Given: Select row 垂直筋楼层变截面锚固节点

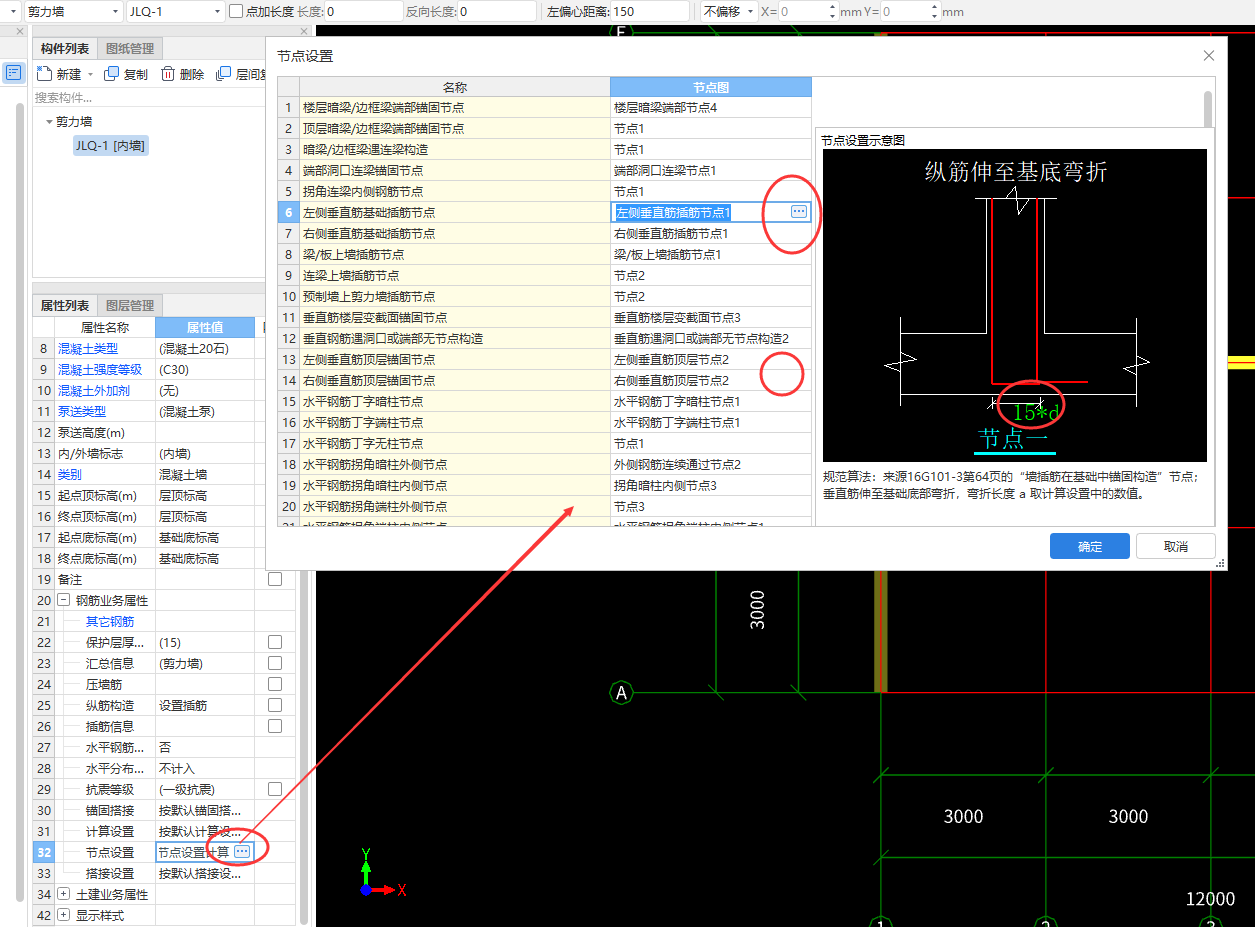Looking at the screenshot, I should tap(455, 317).
